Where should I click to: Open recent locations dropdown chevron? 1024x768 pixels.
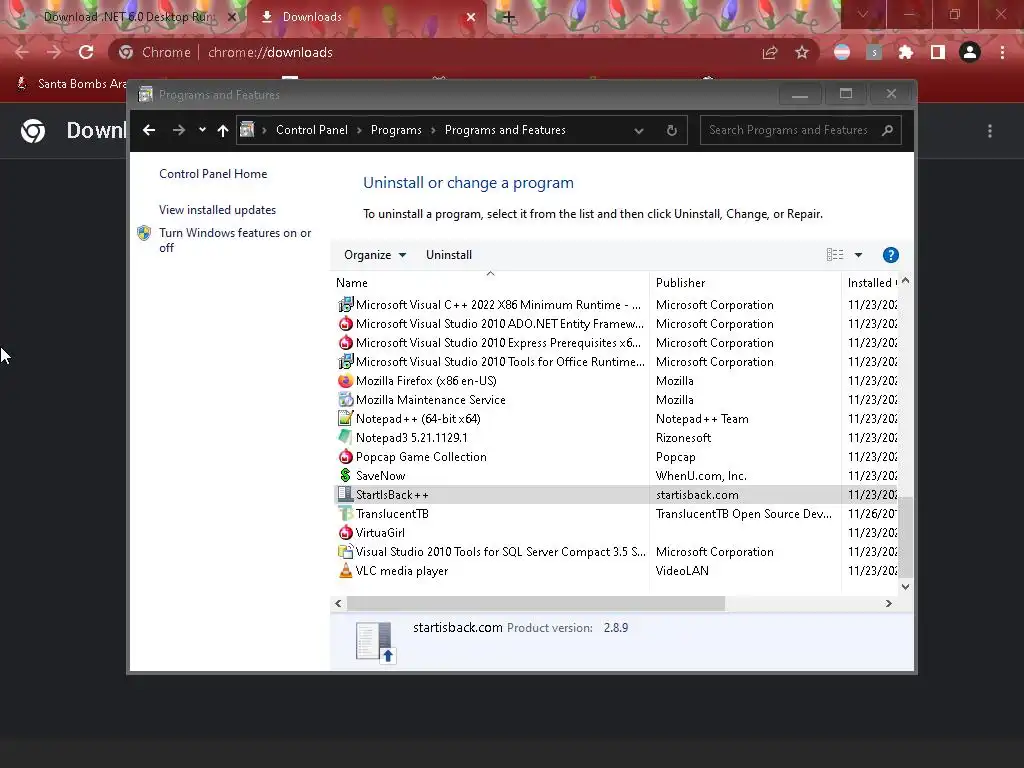(202, 130)
